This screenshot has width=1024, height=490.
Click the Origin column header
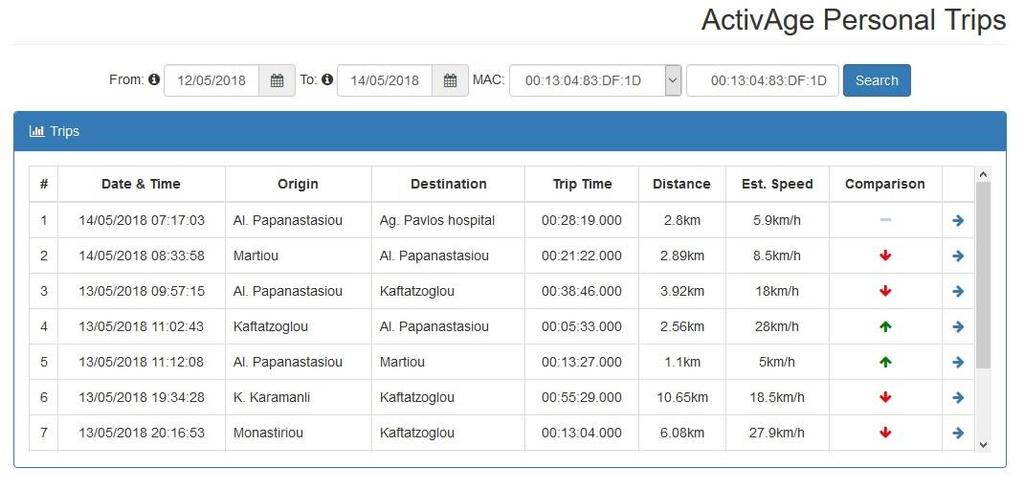click(298, 184)
